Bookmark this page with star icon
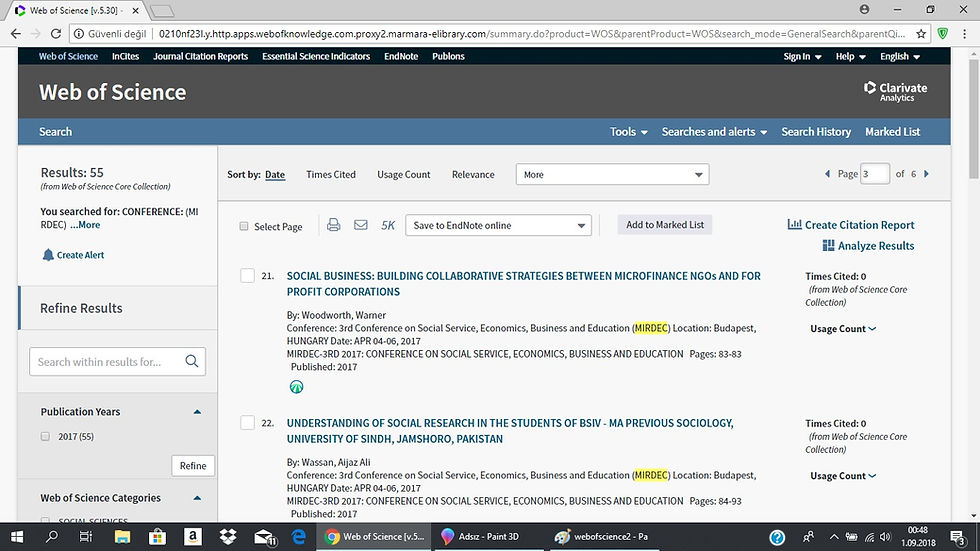Image resolution: width=980 pixels, height=551 pixels. (x=921, y=34)
